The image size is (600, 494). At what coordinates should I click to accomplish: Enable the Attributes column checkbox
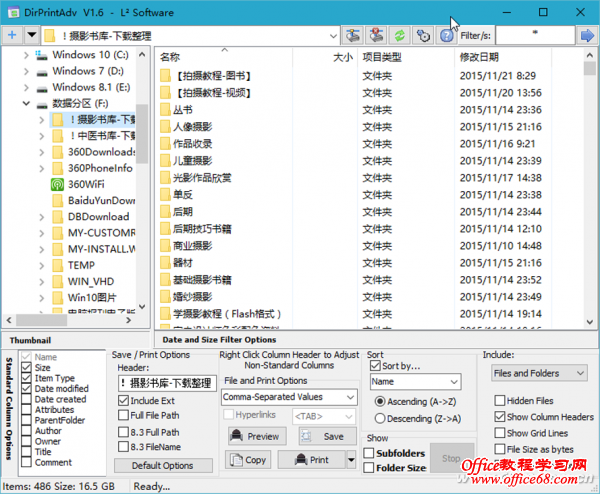(x=26, y=410)
